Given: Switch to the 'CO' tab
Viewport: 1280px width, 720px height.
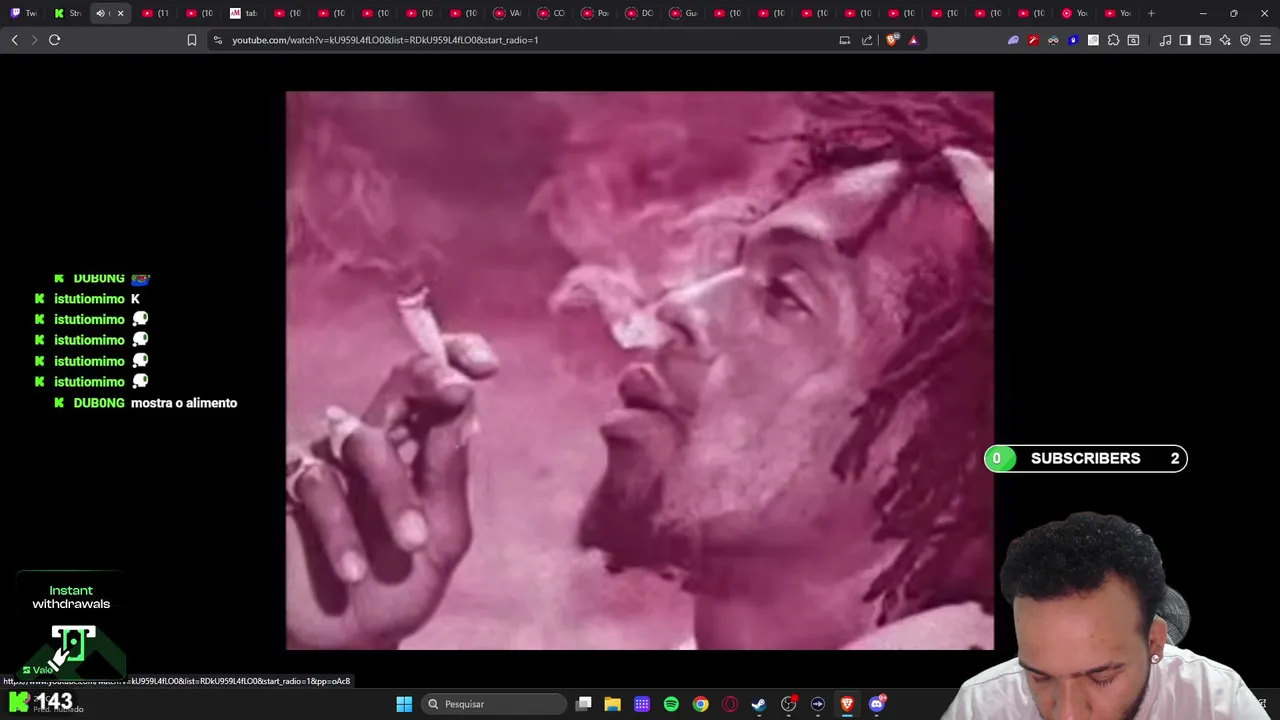Looking at the screenshot, I should point(552,13).
